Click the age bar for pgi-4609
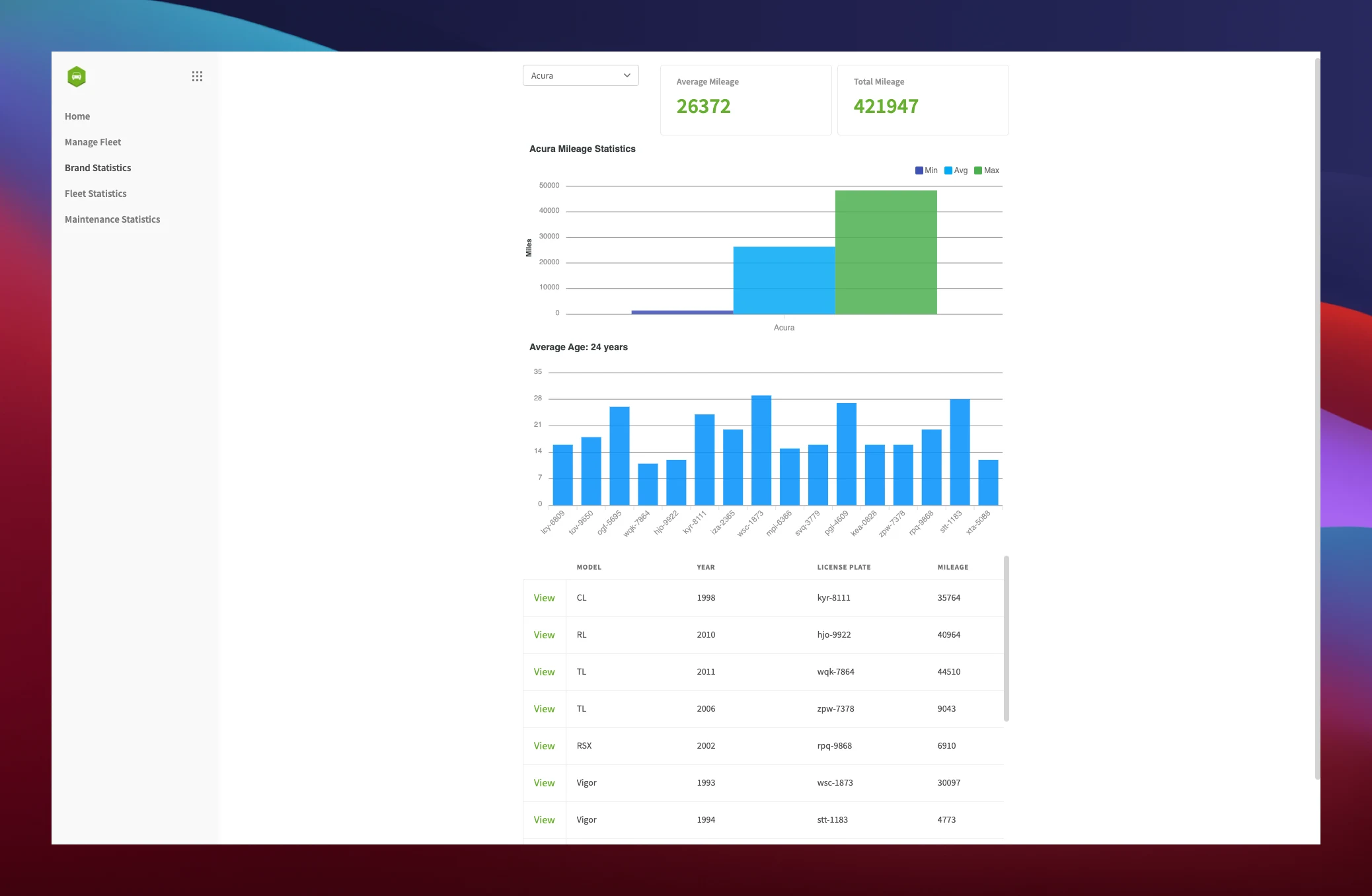Image resolution: width=1372 pixels, height=896 pixels. pos(847,455)
